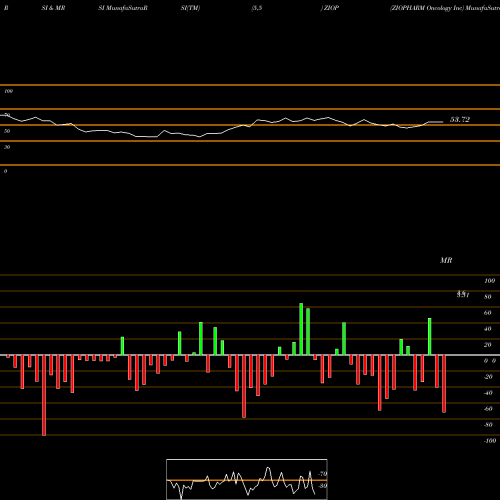Click the SI MunafaSutraR header text
This screenshot has height=500, width=500.
pos(123,8)
